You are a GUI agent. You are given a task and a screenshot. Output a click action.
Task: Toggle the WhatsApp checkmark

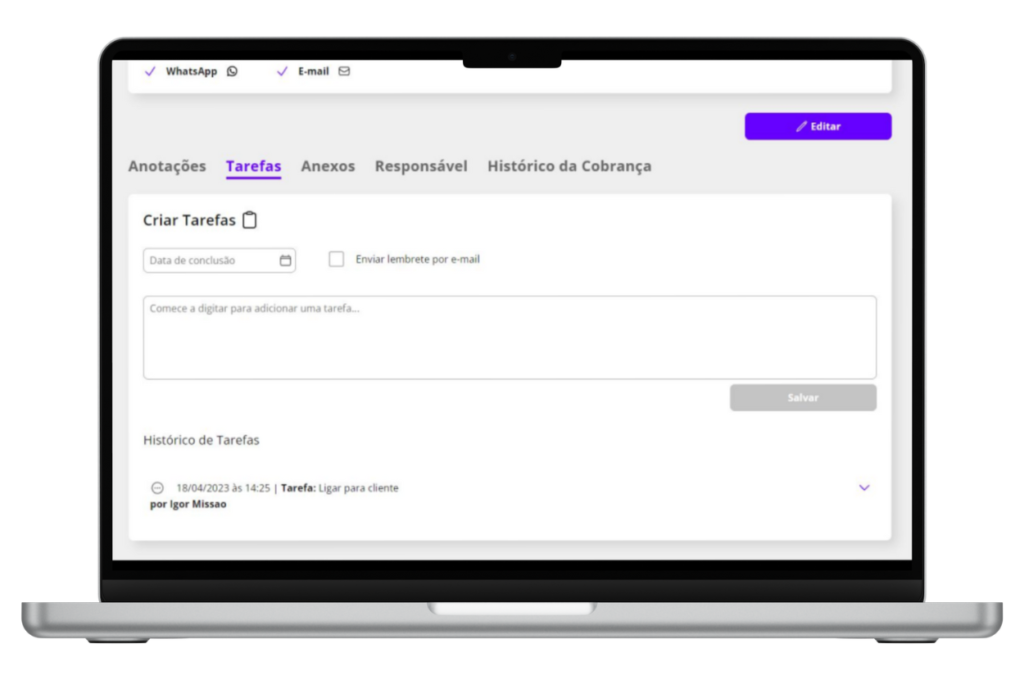click(150, 71)
